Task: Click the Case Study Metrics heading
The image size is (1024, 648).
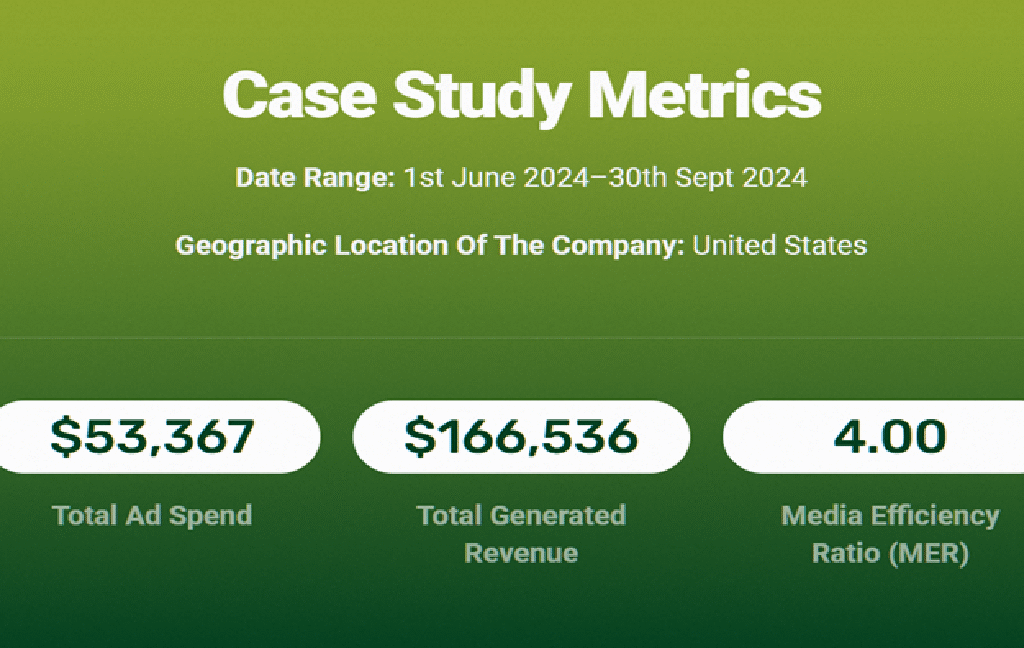Action: [521, 95]
